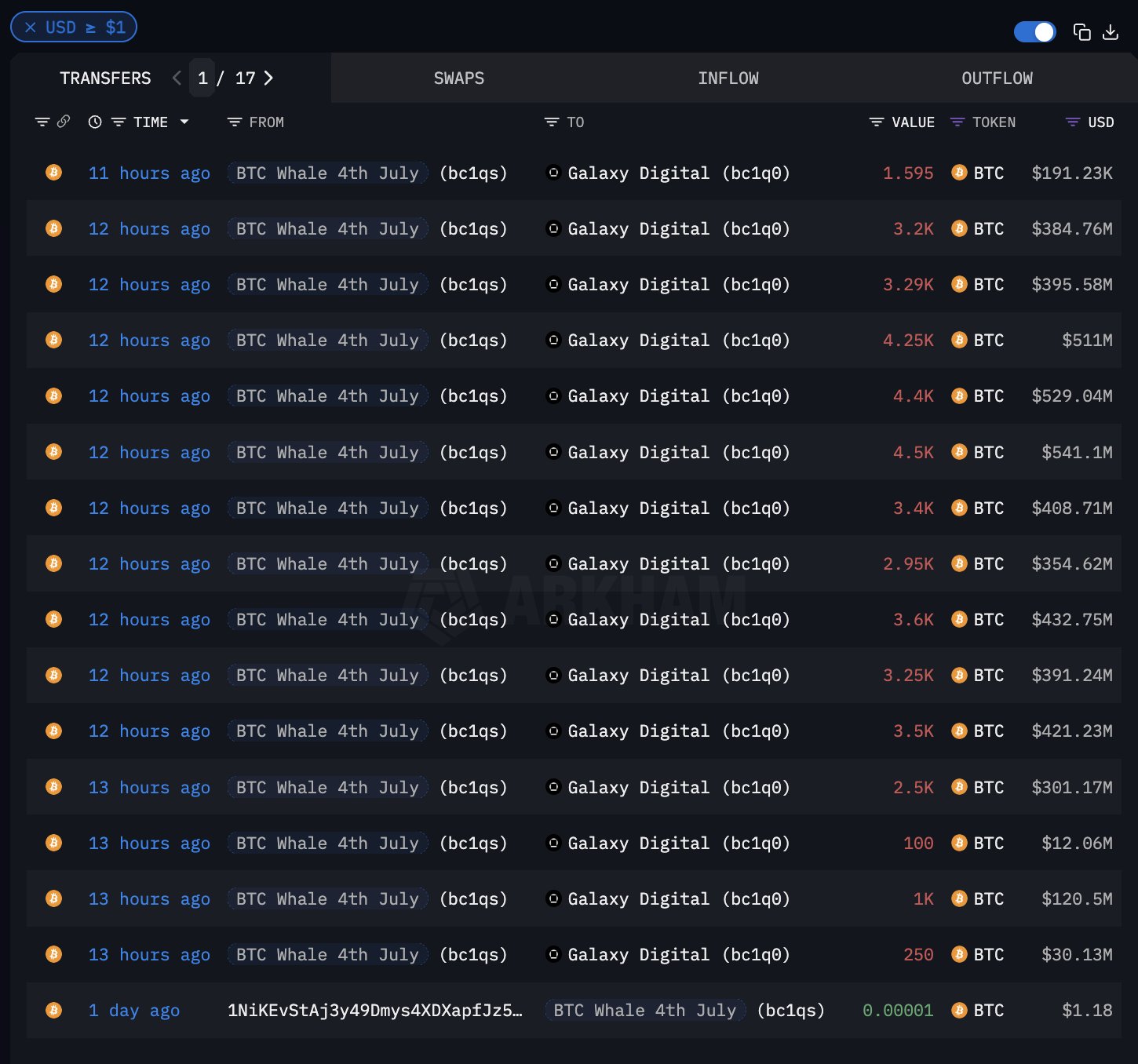Viewport: 1138px width, 1064px height.
Task: Open the TIME column sort dropdown
Action: (x=185, y=122)
